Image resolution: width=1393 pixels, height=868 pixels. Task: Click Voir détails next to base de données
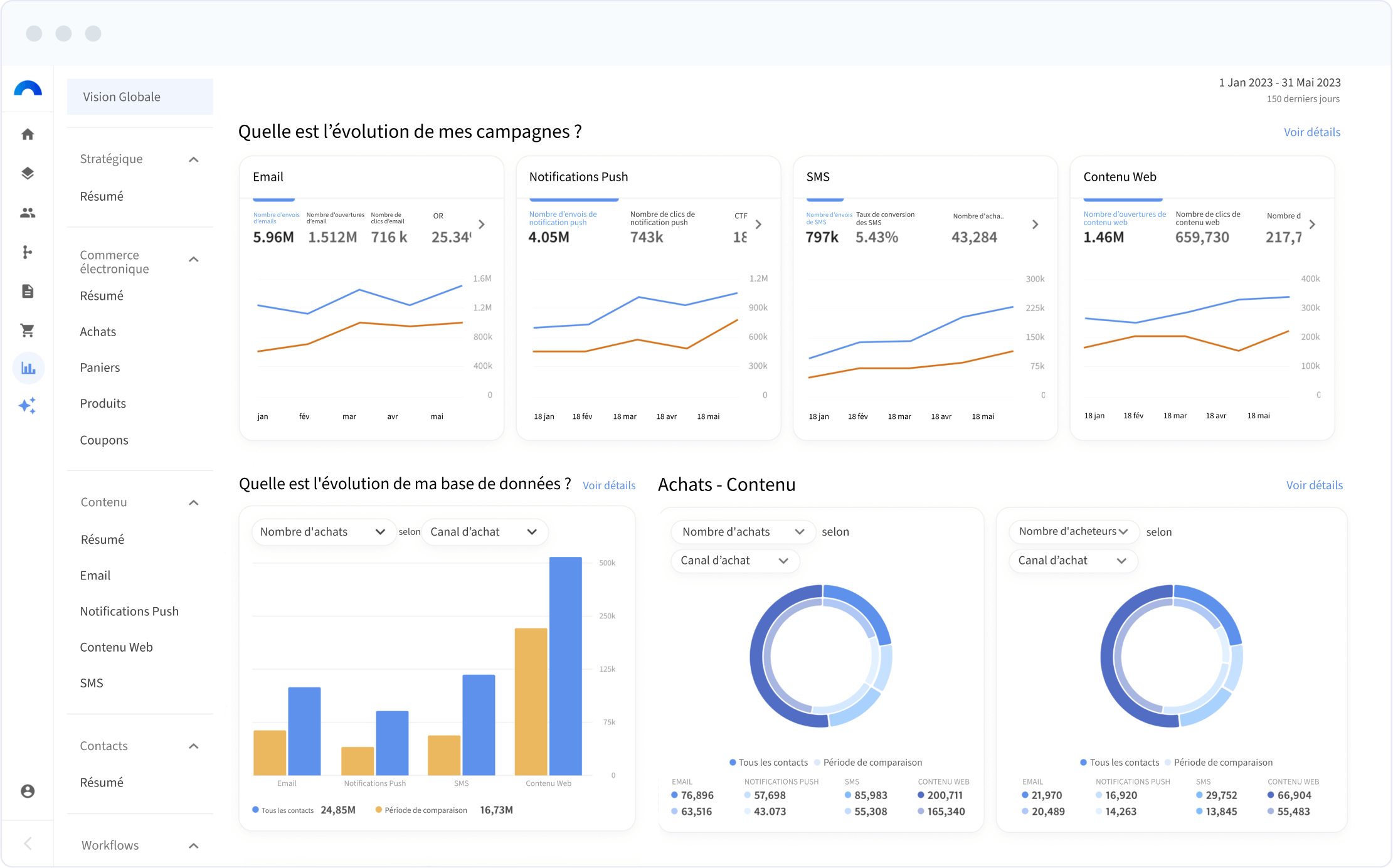point(608,485)
